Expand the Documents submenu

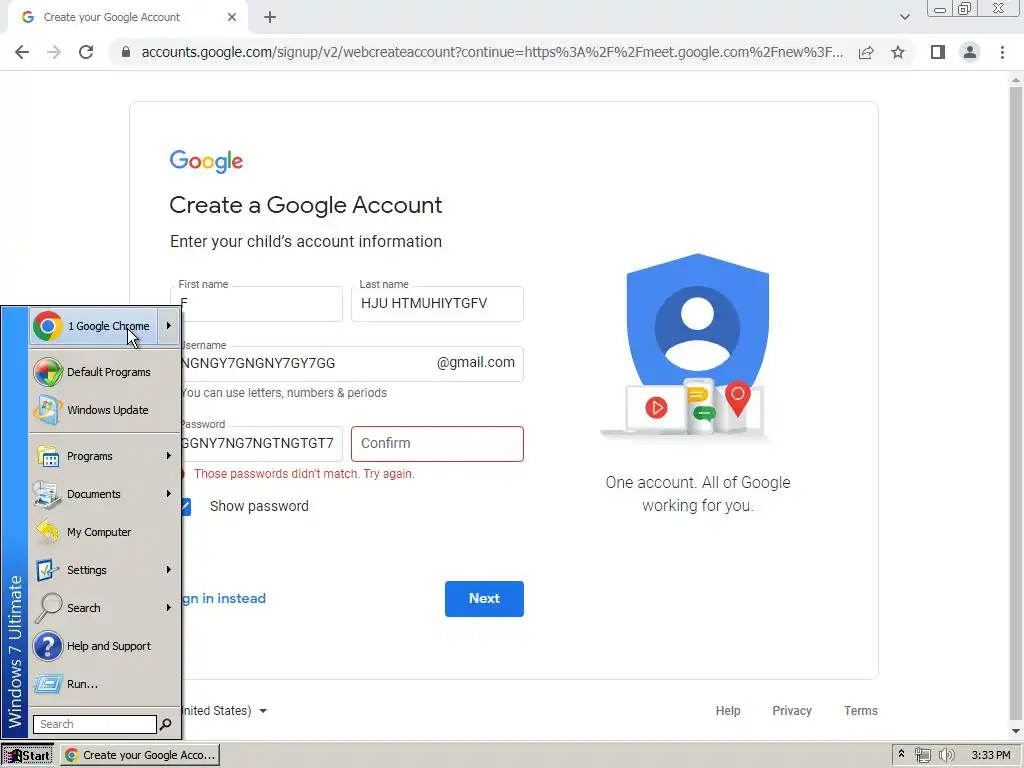(x=105, y=494)
